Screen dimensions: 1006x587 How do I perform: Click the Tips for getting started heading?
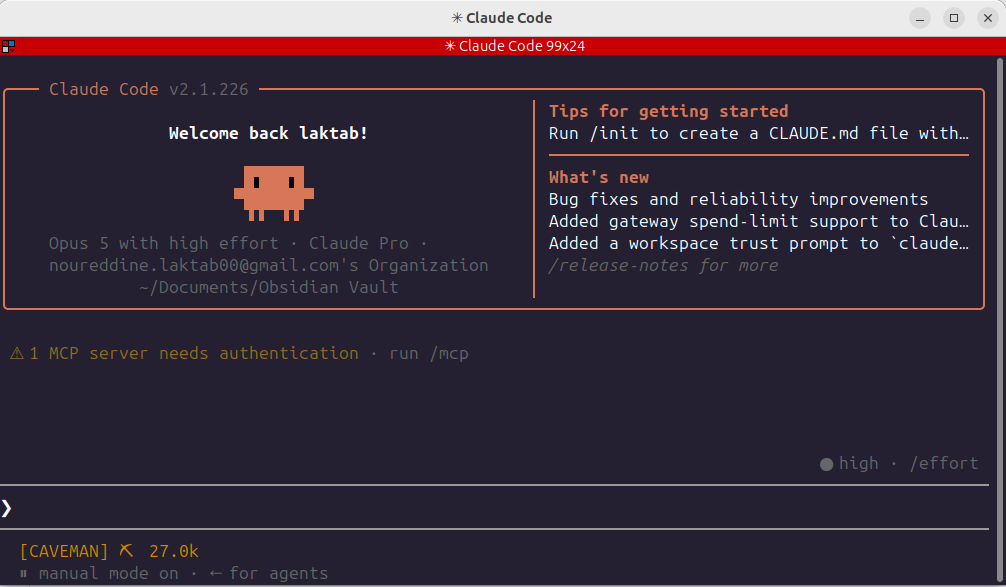[x=669, y=112]
